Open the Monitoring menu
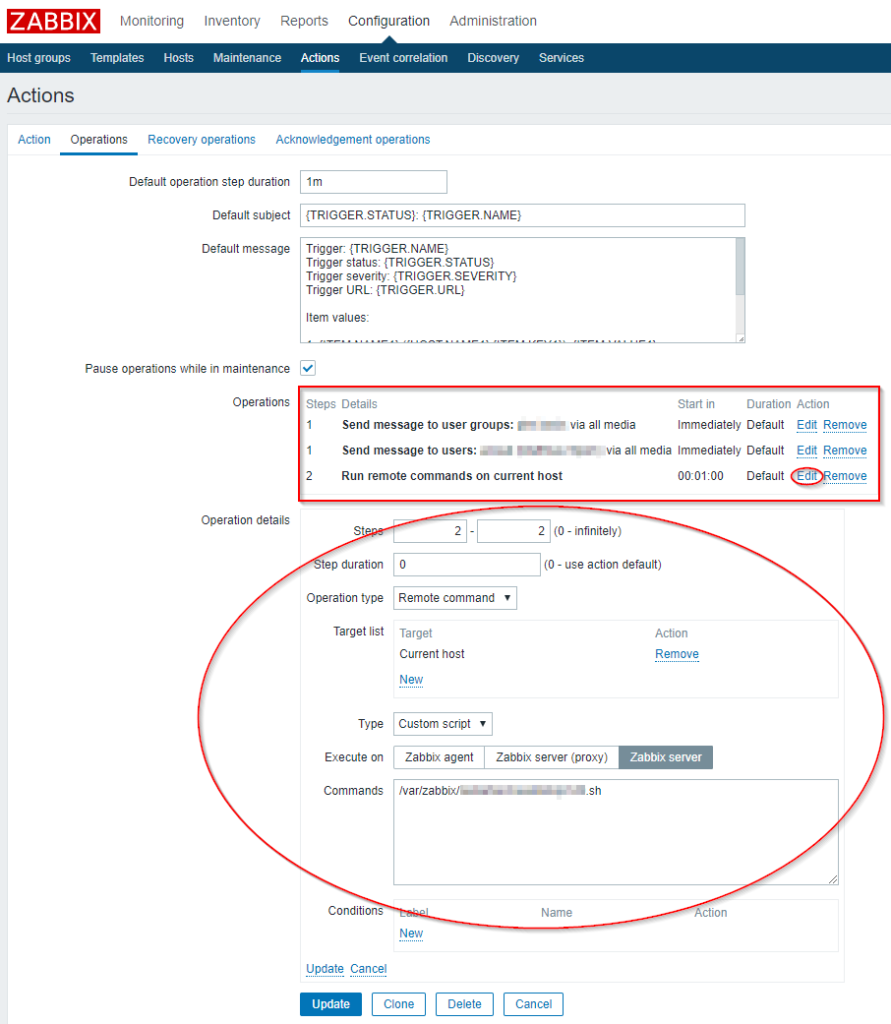Screen dimensions: 891x1024 [151, 21]
